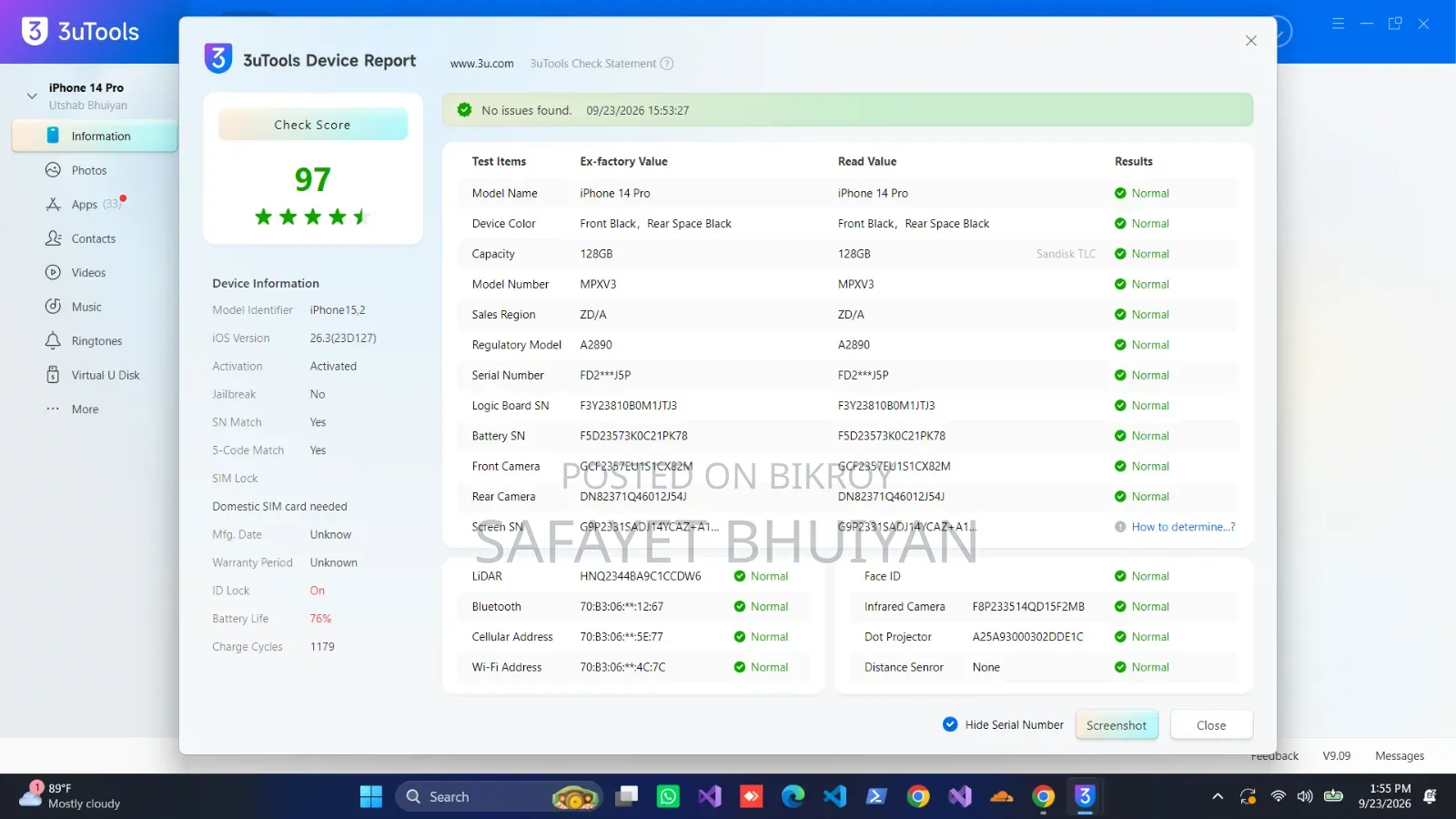The height and width of the screenshot is (819, 1456).
Task: Click the green No issues found checkmark
Action: (464, 110)
